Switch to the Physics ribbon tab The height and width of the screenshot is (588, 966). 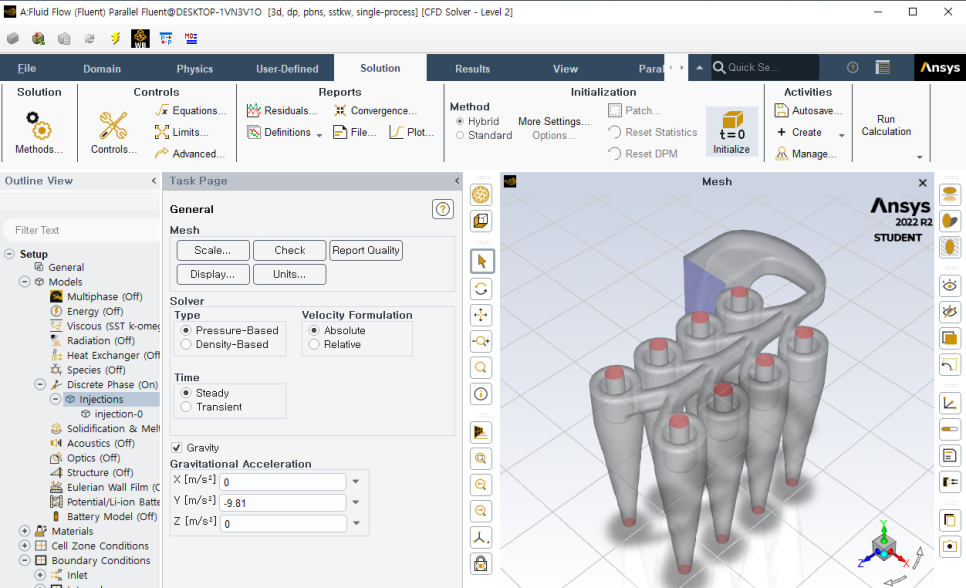pyautogui.click(x=195, y=69)
